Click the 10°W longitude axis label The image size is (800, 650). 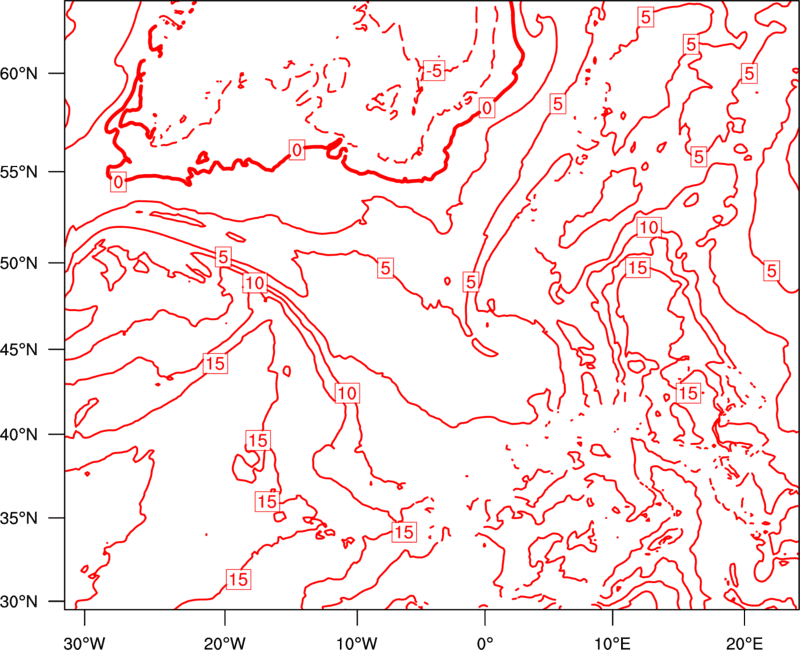[356, 643]
